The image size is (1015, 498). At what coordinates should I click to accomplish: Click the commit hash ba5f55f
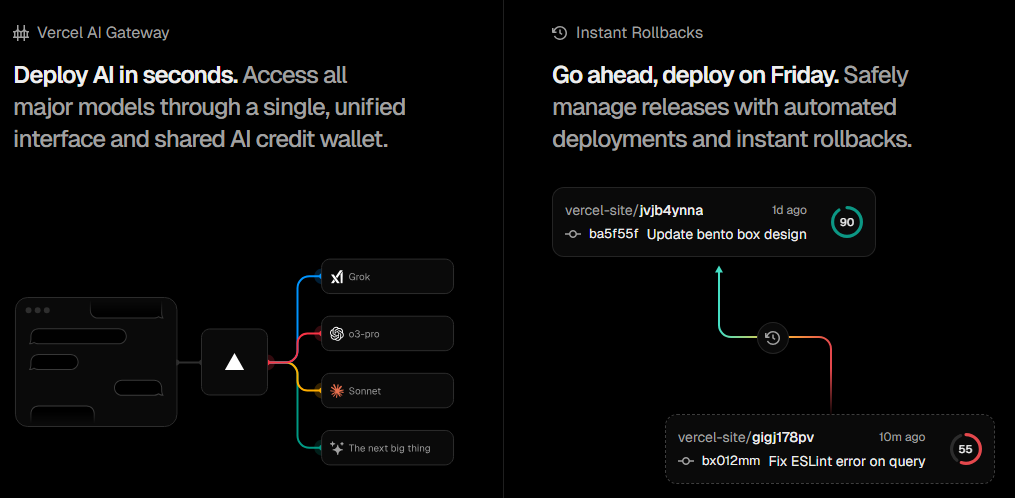614,234
